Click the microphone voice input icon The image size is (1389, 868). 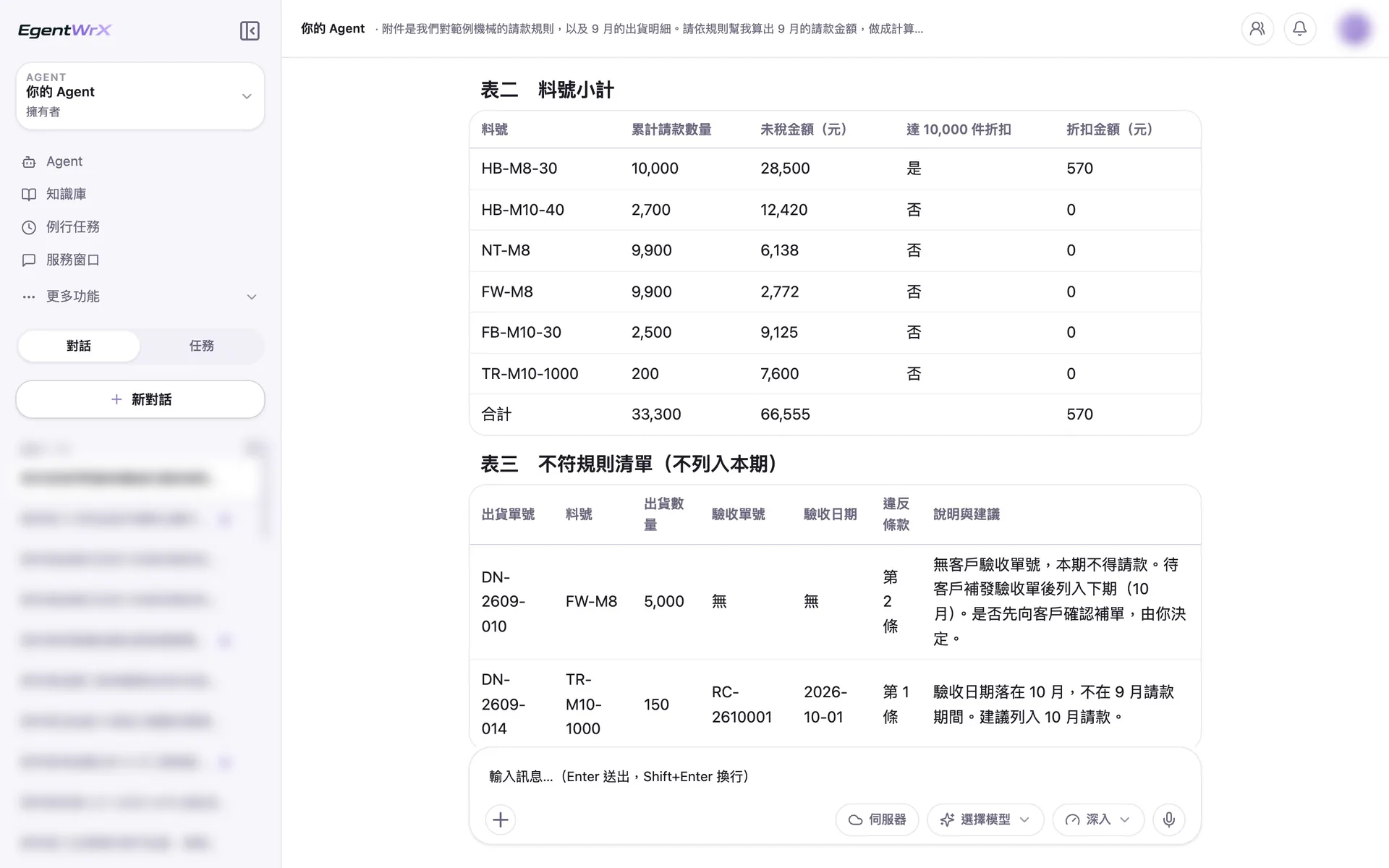1169,820
